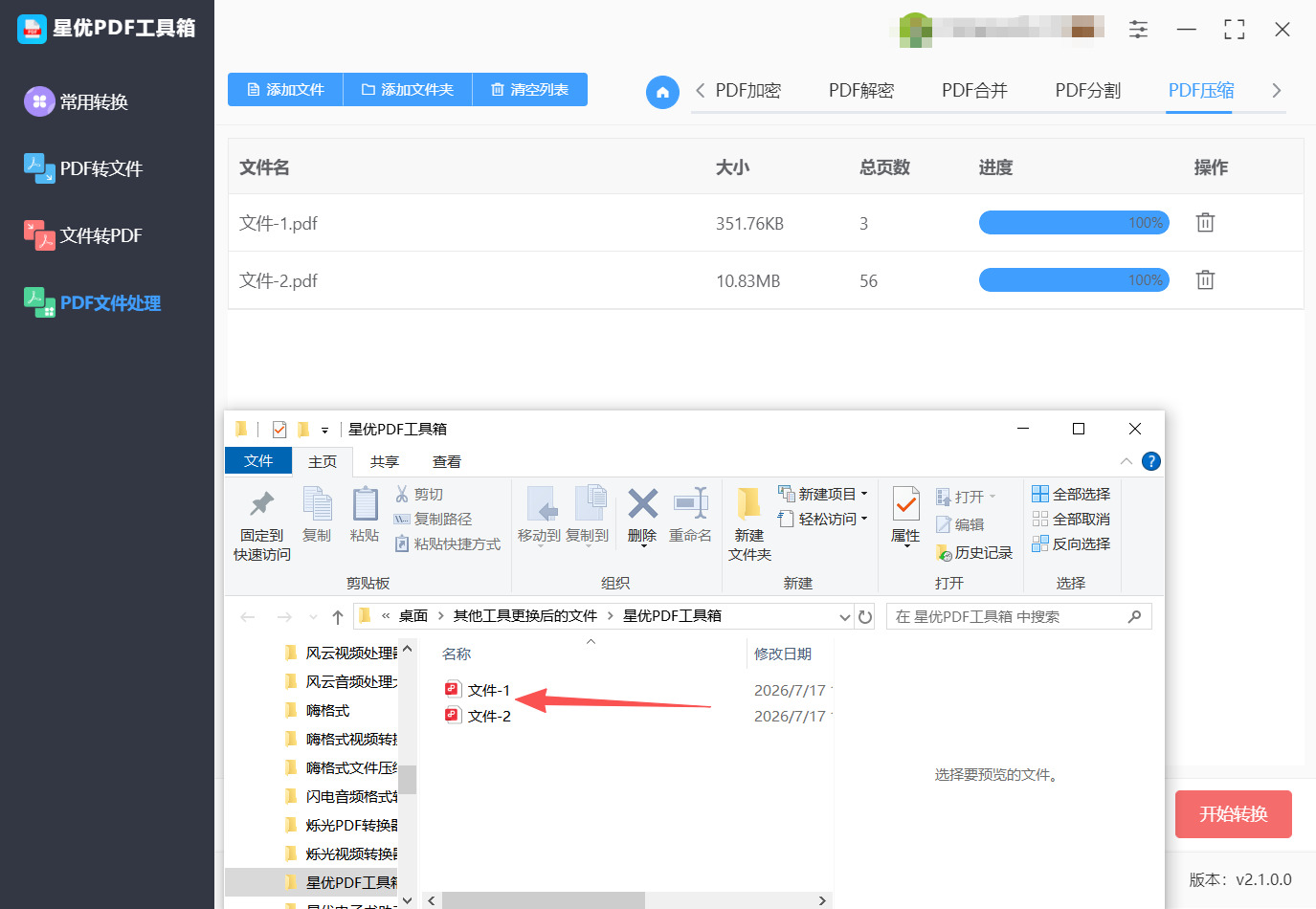Screen dimensions: 1316x909
Task: Collapse the Explorer ribbon chevron
Action: [1126, 461]
